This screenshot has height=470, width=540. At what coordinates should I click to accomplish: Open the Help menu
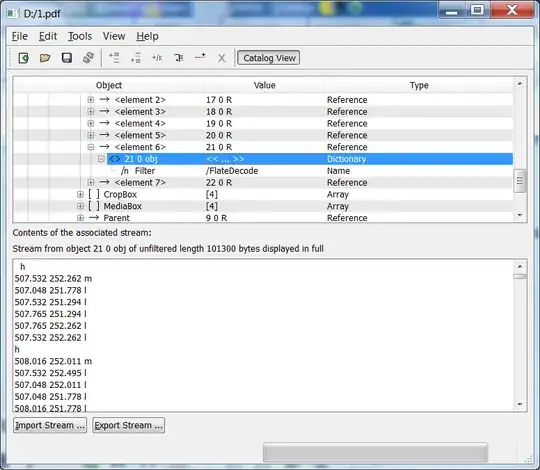click(147, 36)
